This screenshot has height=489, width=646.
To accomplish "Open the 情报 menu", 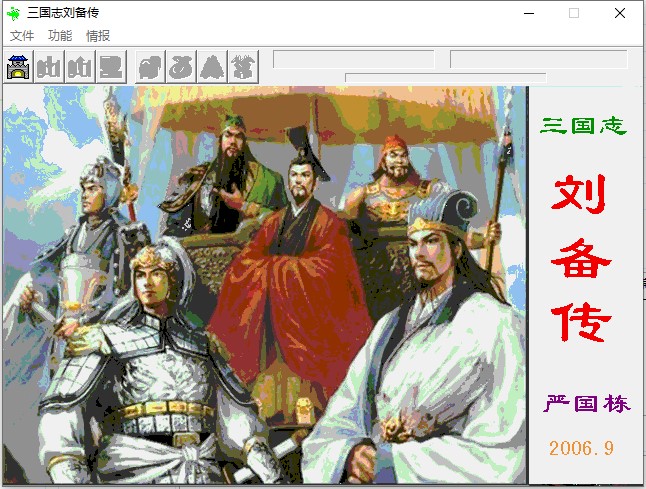I will coord(98,36).
